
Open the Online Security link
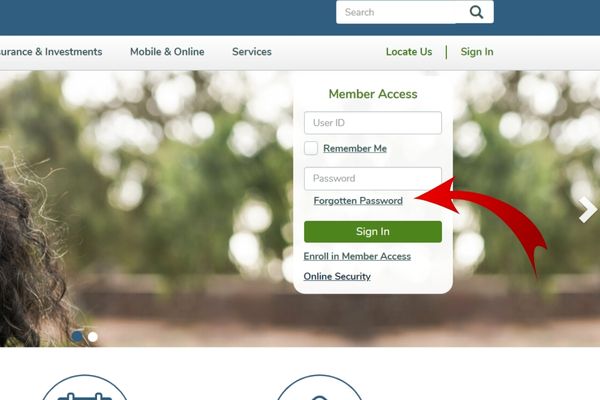[x=337, y=276]
